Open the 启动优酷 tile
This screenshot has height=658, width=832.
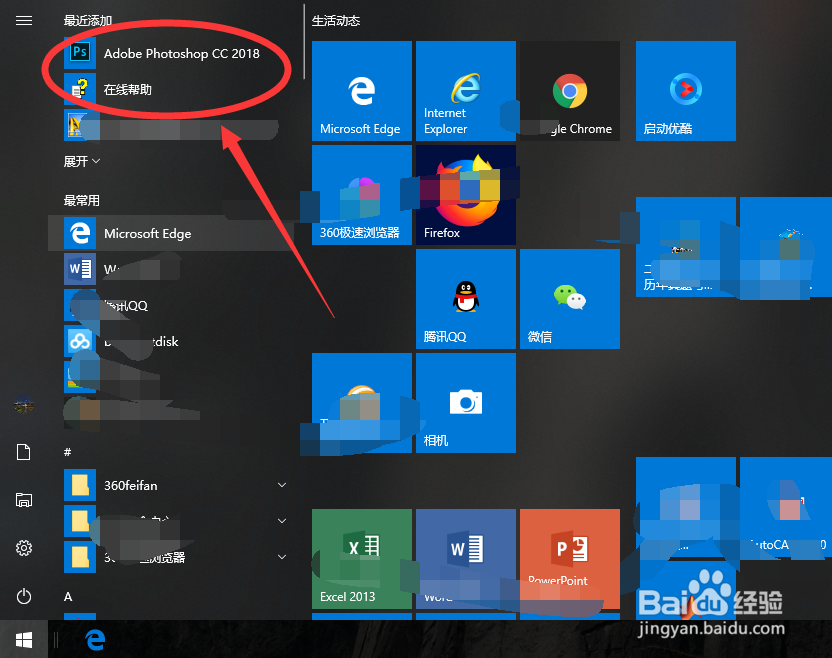pyautogui.click(x=686, y=91)
